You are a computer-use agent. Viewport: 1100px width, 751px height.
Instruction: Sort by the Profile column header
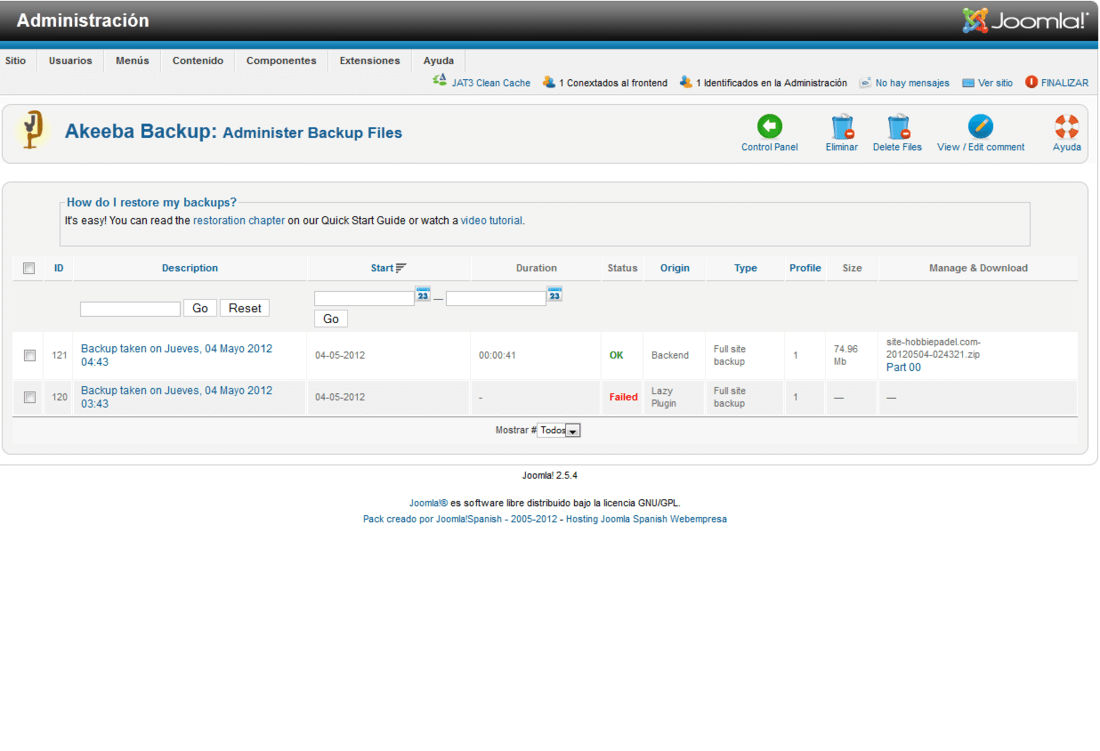(x=805, y=268)
